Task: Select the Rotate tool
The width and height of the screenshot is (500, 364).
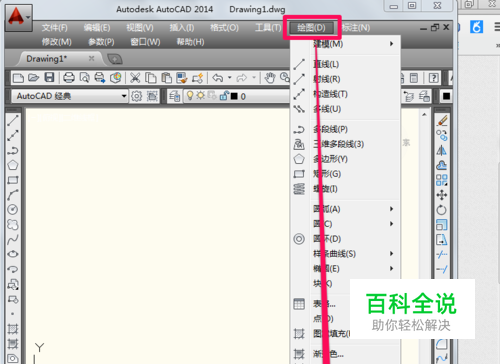Action: (442, 210)
